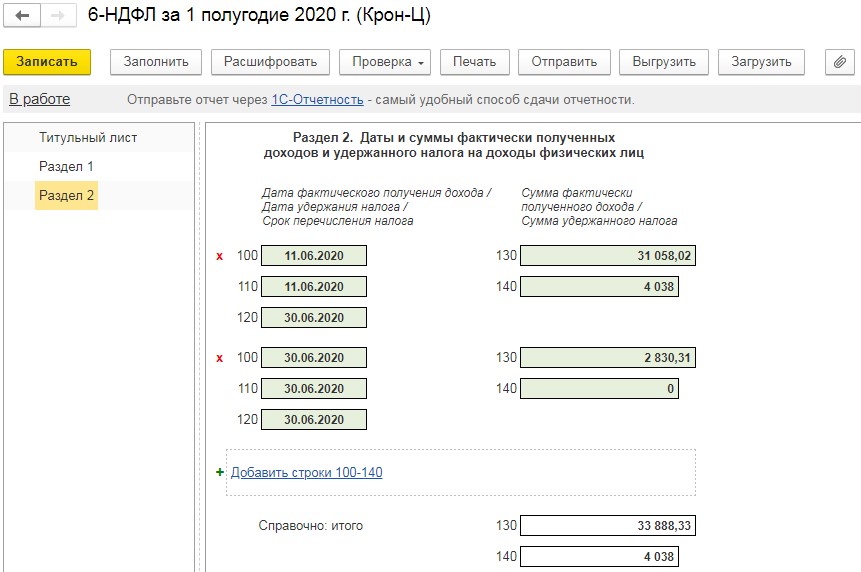Open attachments via the paperclip icon

[x=840, y=62]
